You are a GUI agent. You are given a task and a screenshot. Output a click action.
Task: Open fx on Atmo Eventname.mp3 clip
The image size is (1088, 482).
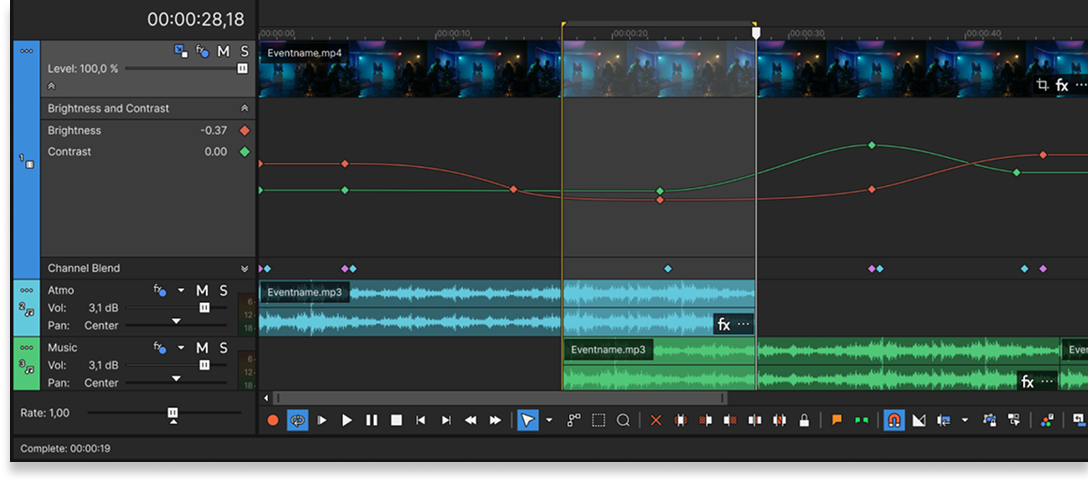coord(724,324)
